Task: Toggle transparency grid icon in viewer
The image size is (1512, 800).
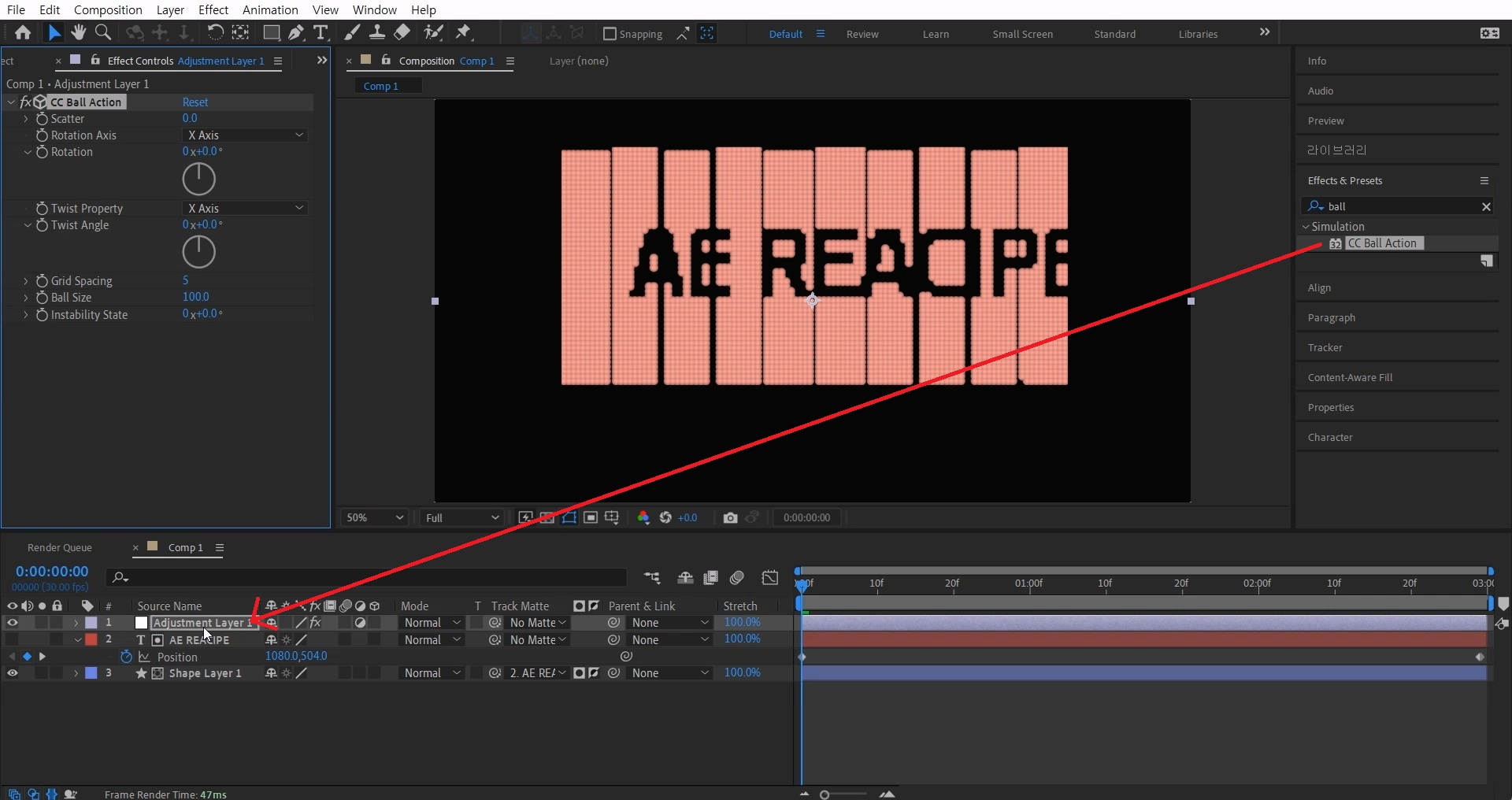Action: click(547, 517)
